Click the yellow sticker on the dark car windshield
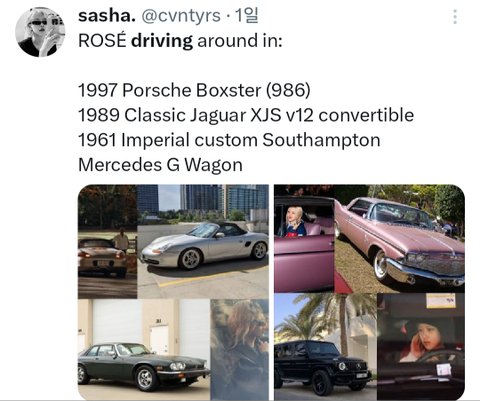 [441, 301]
